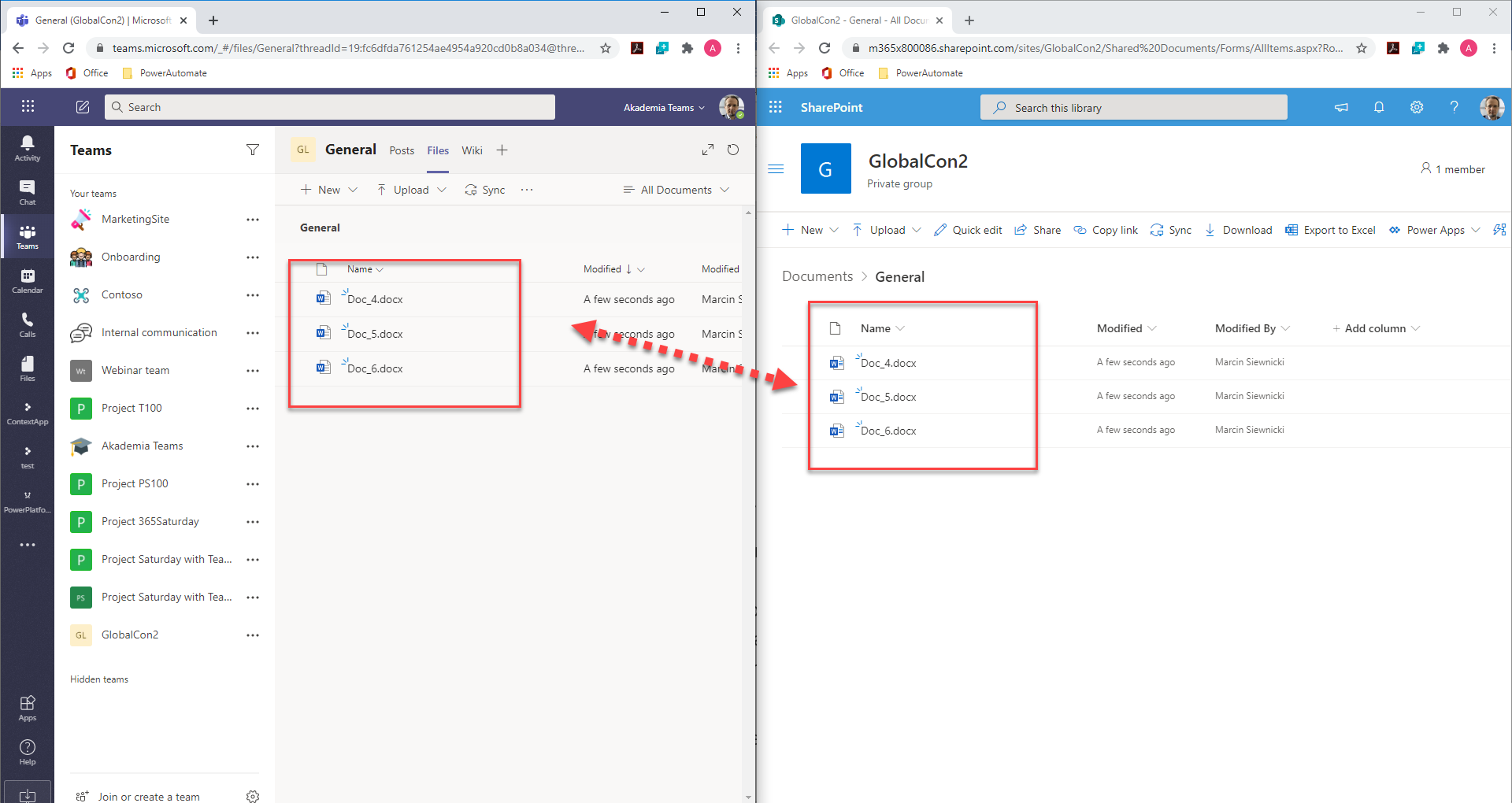1512x803 pixels.
Task: Open Help in Teams sidebar
Action: pyautogui.click(x=28, y=752)
